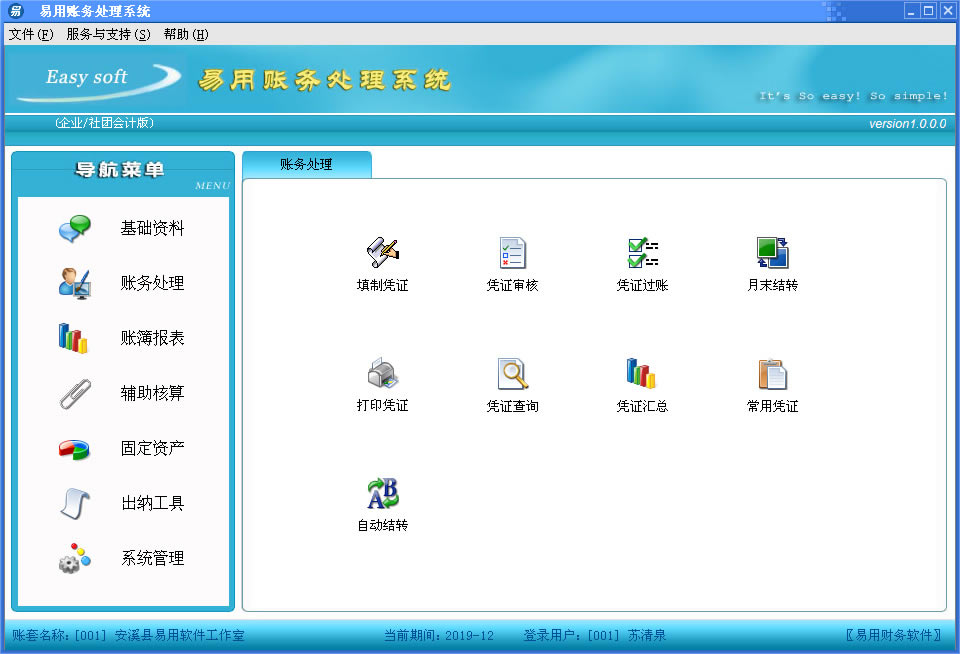Image resolution: width=960 pixels, height=654 pixels.
Task: Click the 凭证审核 text label
Action: coord(512,285)
